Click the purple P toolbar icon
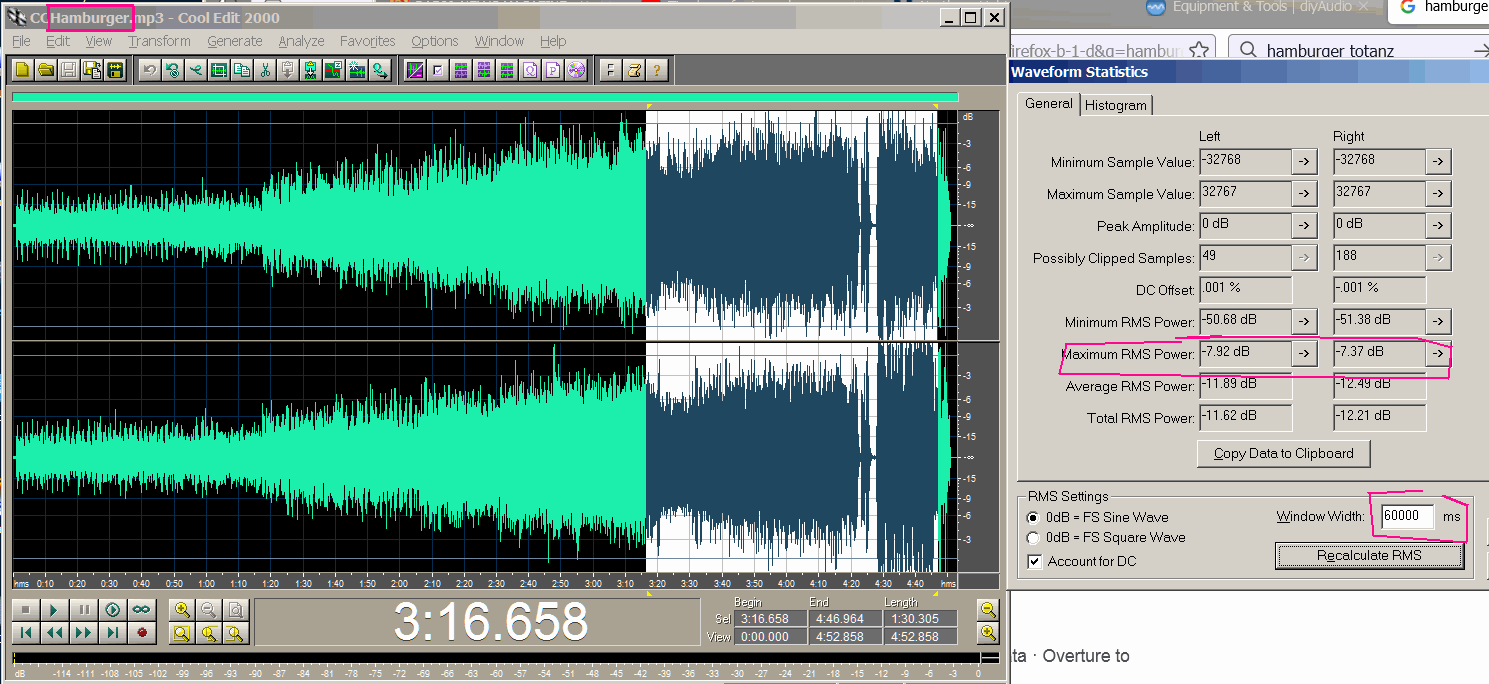 point(552,70)
